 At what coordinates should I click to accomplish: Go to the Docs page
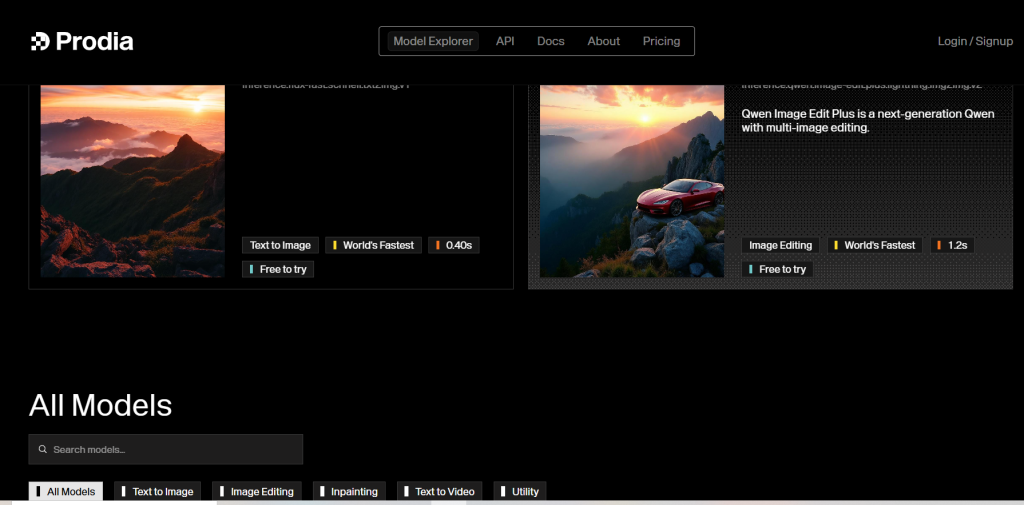[551, 41]
